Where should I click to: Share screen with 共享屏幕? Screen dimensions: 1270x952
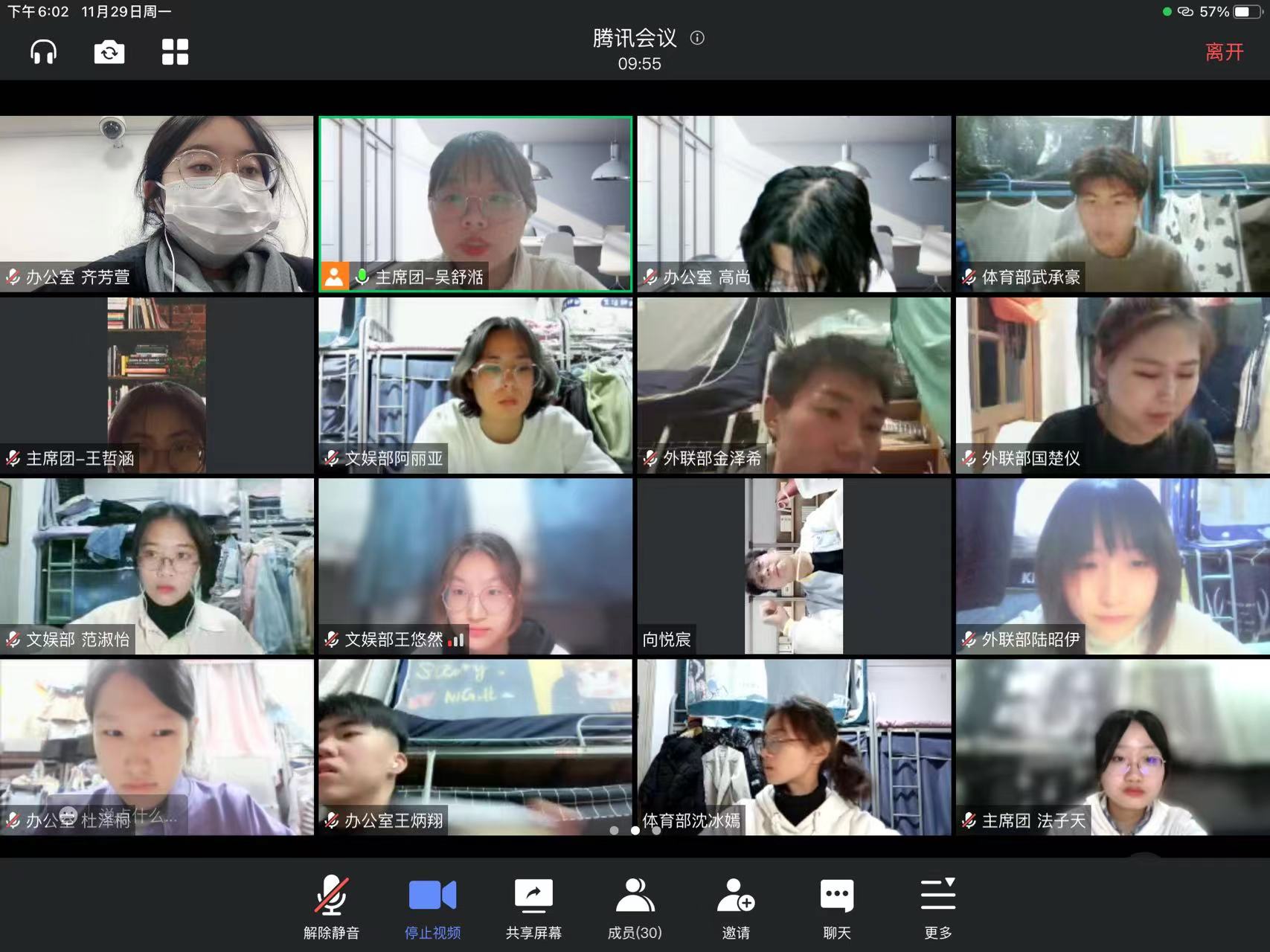(x=533, y=907)
